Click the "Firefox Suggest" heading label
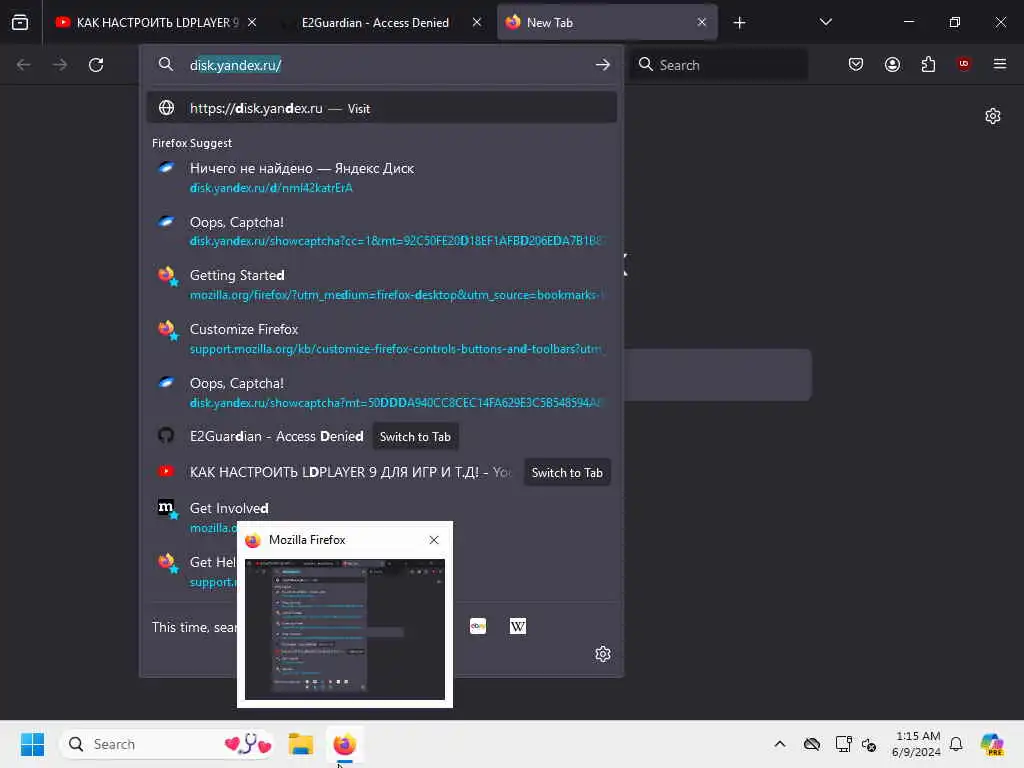 192,143
